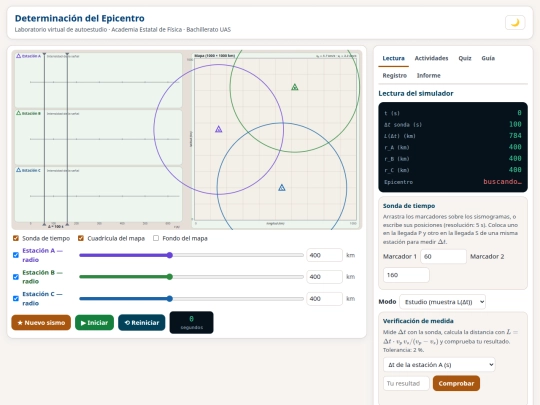Uncheck the Sonda de tiempo checkbox
This screenshot has height=405, width=540.
tap(16, 238)
